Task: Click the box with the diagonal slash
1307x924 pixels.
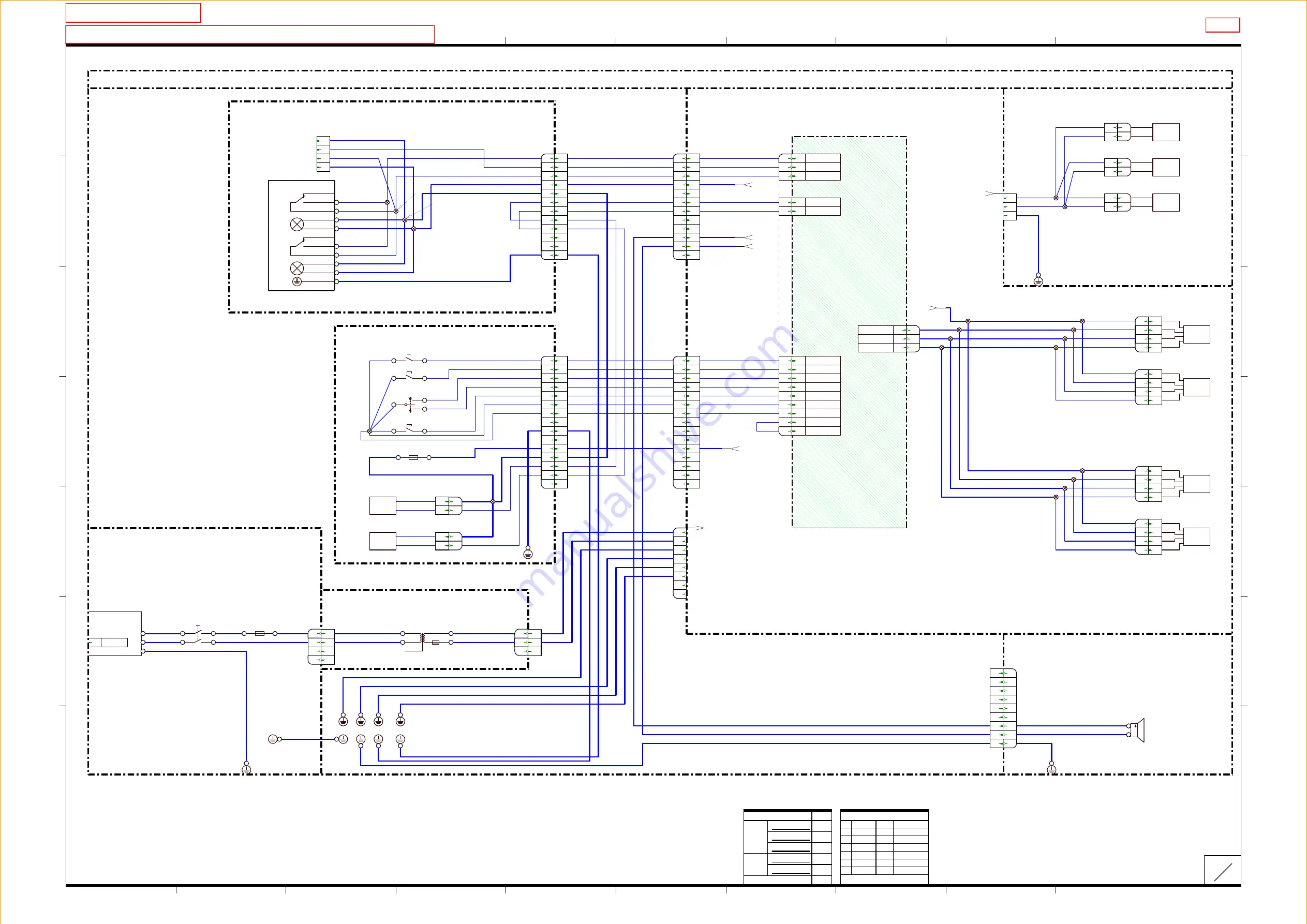Action: (1222, 871)
